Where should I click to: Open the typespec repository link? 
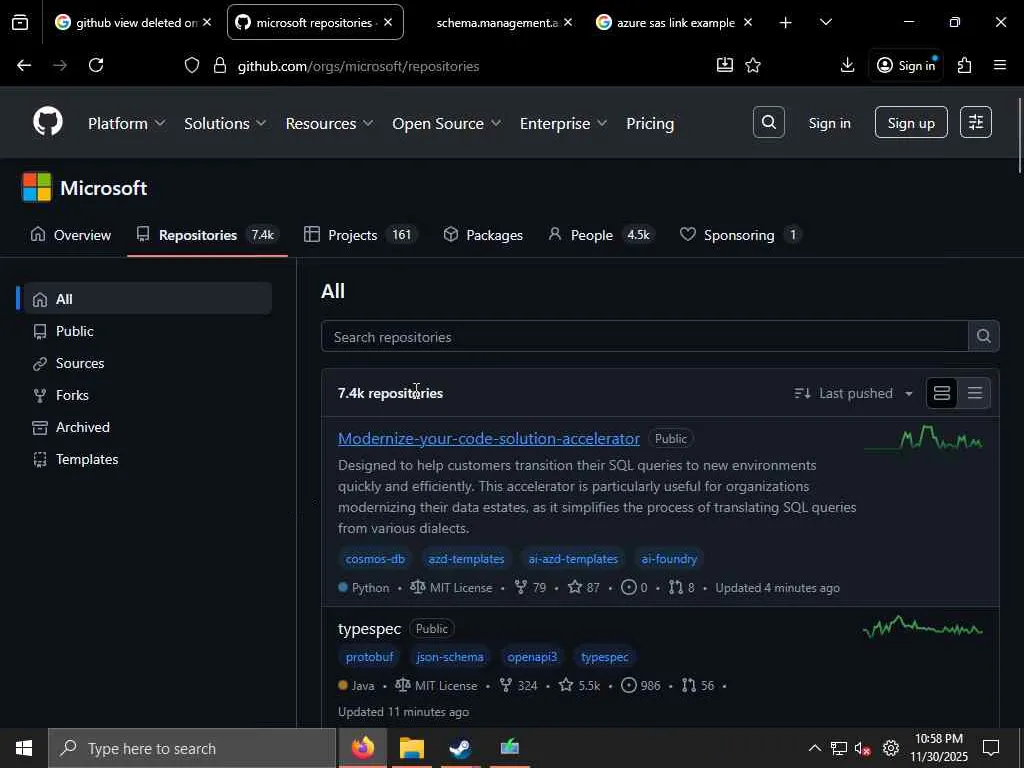point(369,629)
